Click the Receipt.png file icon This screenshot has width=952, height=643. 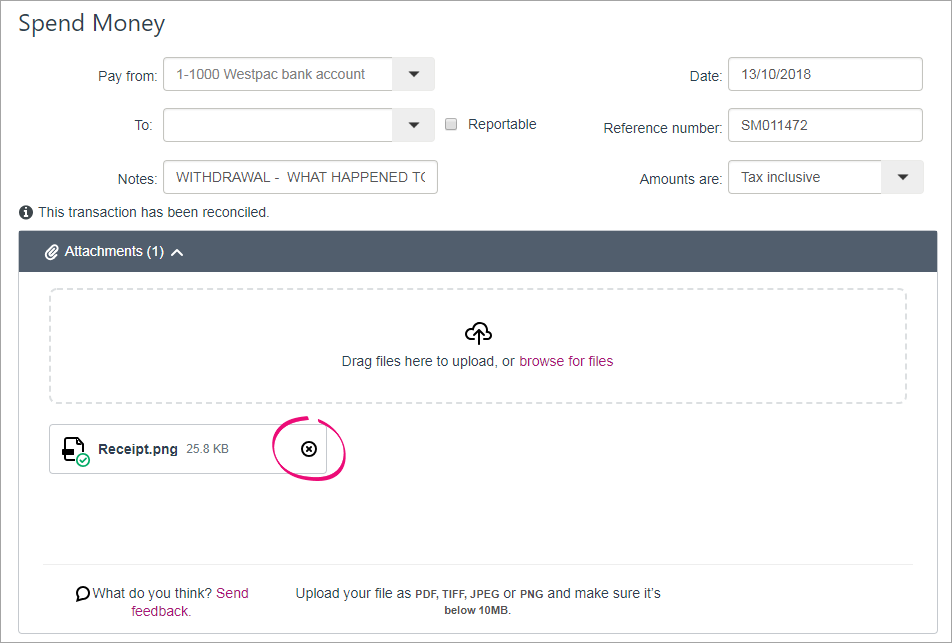[x=74, y=450]
